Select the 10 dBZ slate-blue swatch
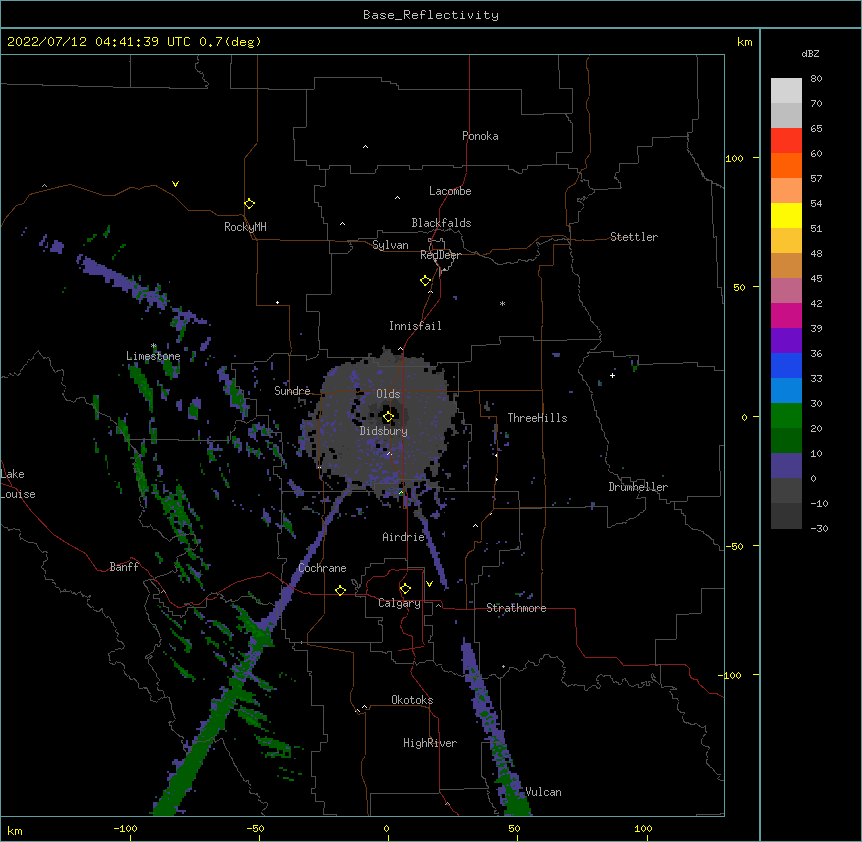862x842 pixels. pyautogui.click(x=786, y=466)
